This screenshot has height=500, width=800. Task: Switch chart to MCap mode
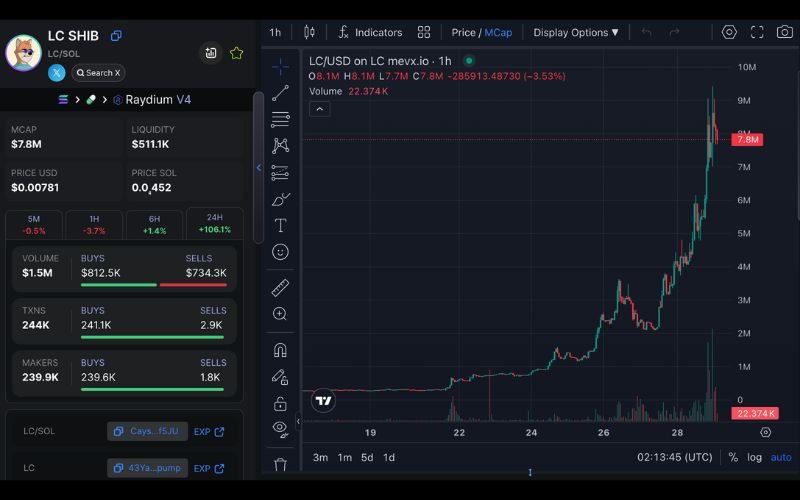click(x=498, y=33)
